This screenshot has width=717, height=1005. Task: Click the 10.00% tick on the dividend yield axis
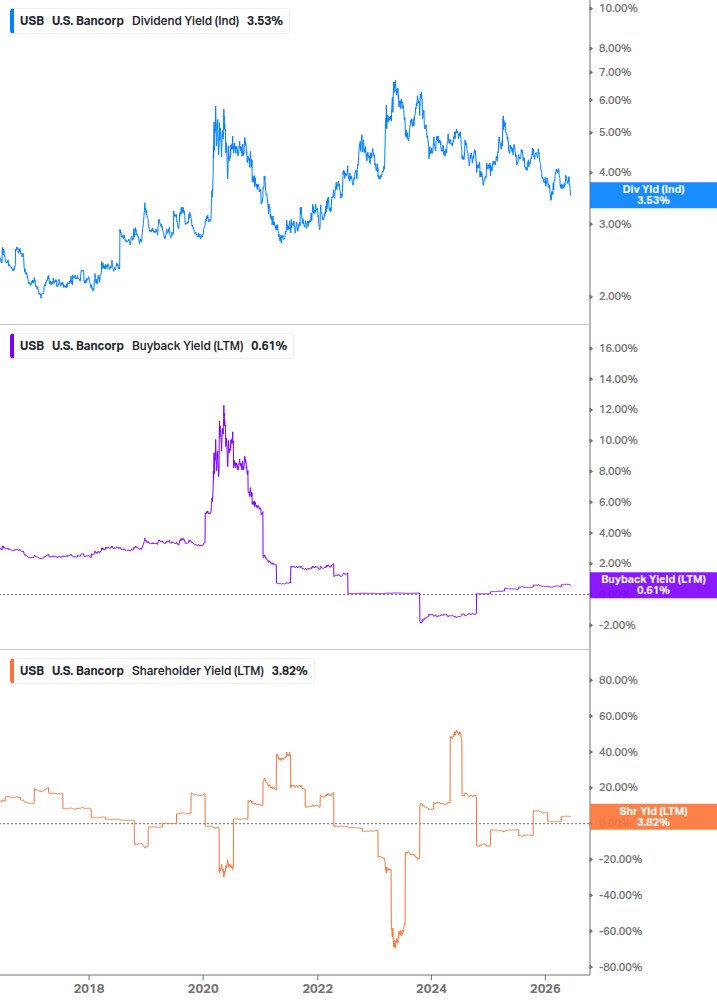[x=618, y=8]
